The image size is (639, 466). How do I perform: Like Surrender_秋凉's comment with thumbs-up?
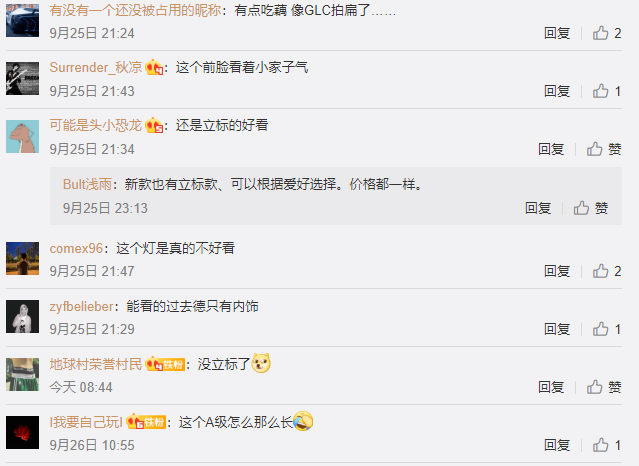(x=600, y=91)
